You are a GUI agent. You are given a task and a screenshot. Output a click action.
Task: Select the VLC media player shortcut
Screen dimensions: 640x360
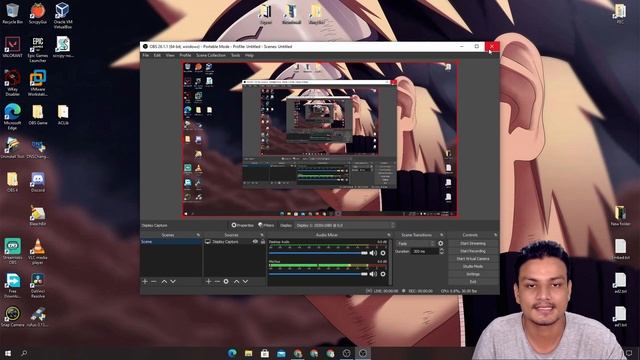tap(38, 252)
